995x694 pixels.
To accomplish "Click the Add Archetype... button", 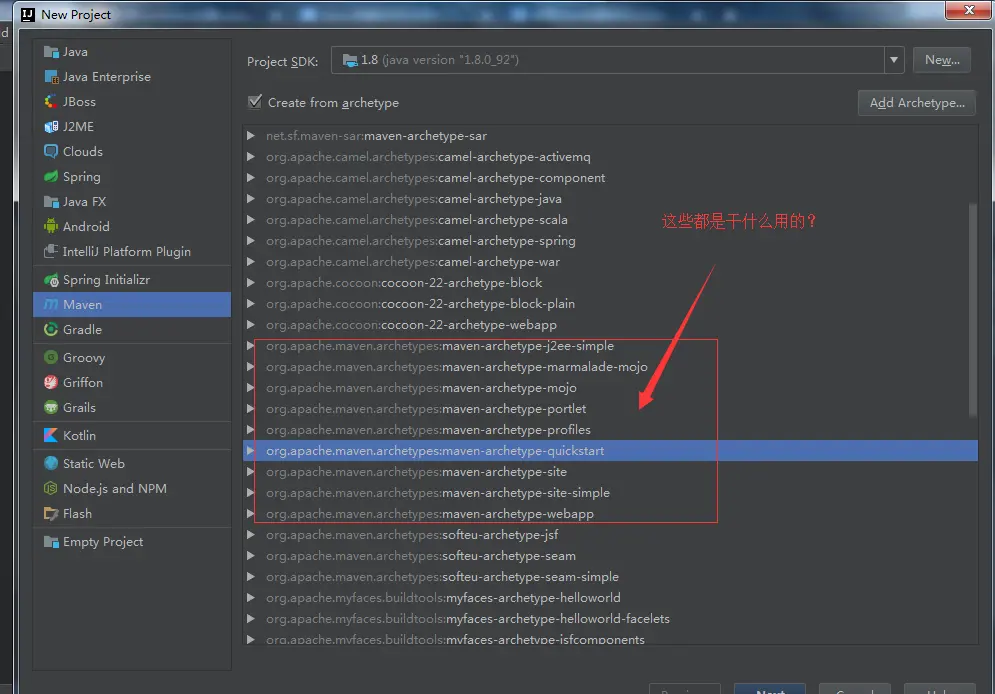I will pos(917,103).
